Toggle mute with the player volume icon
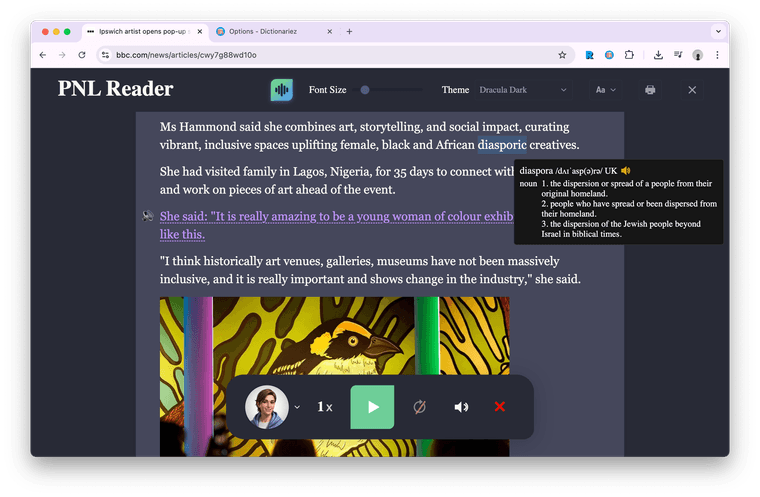760x497 pixels. point(461,407)
